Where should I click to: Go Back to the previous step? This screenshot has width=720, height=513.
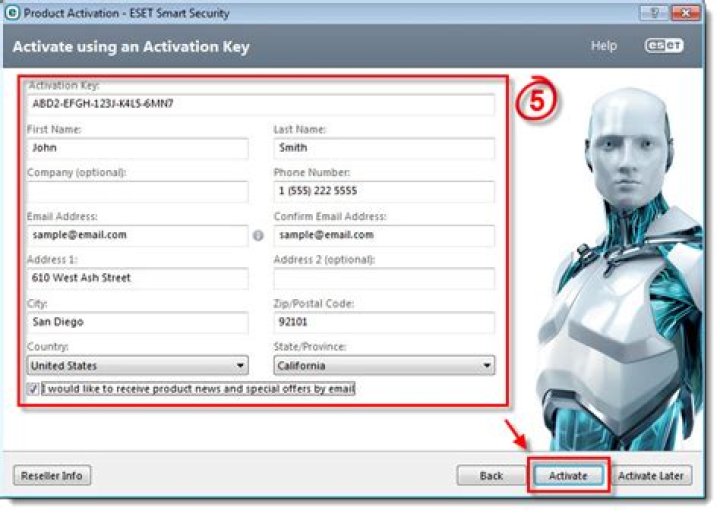click(491, 475)
